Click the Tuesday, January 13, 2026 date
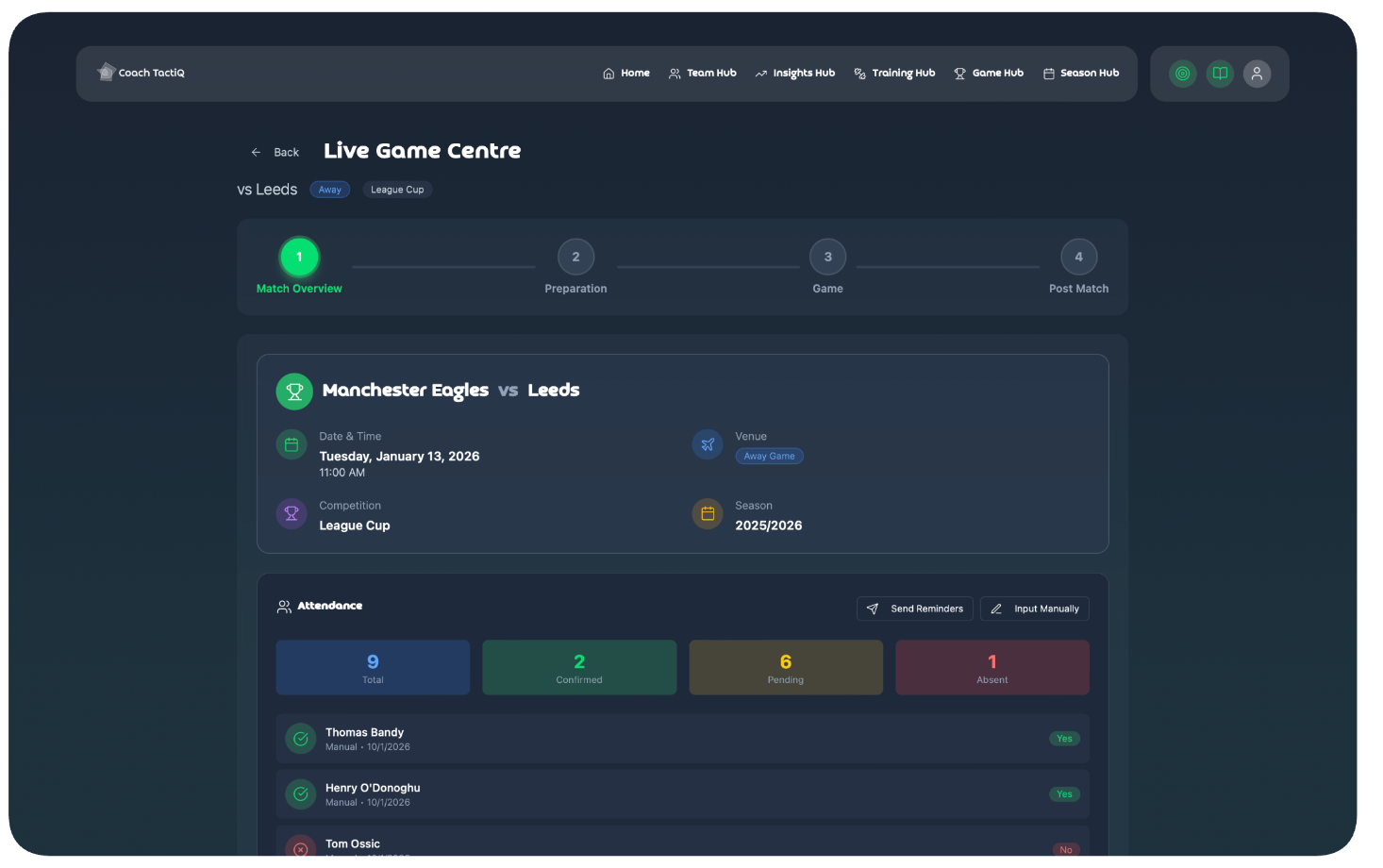 pyautogui.click(x=399, y=456)
